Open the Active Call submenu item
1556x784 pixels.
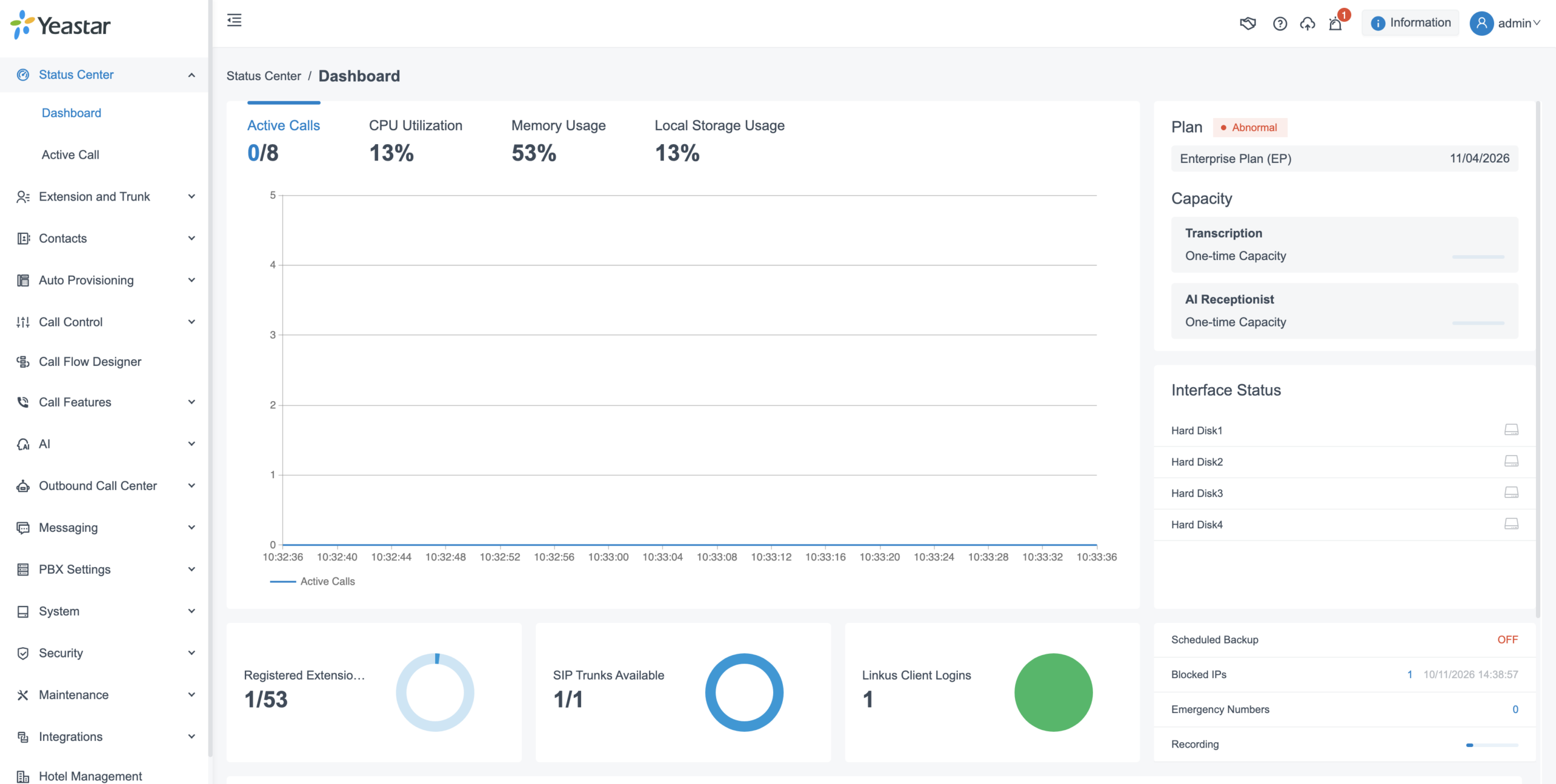[x=71, y=155]
